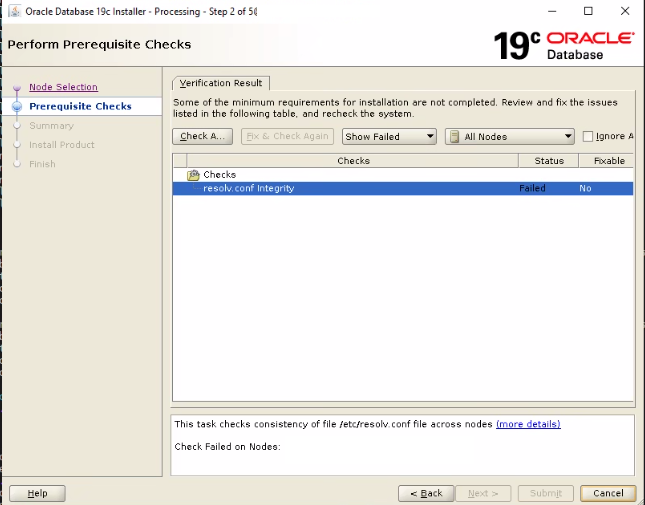This screenshot has height=505, width=645.
Task: Click the server icon in All Nodes dropdown
Action: (454, 137)
